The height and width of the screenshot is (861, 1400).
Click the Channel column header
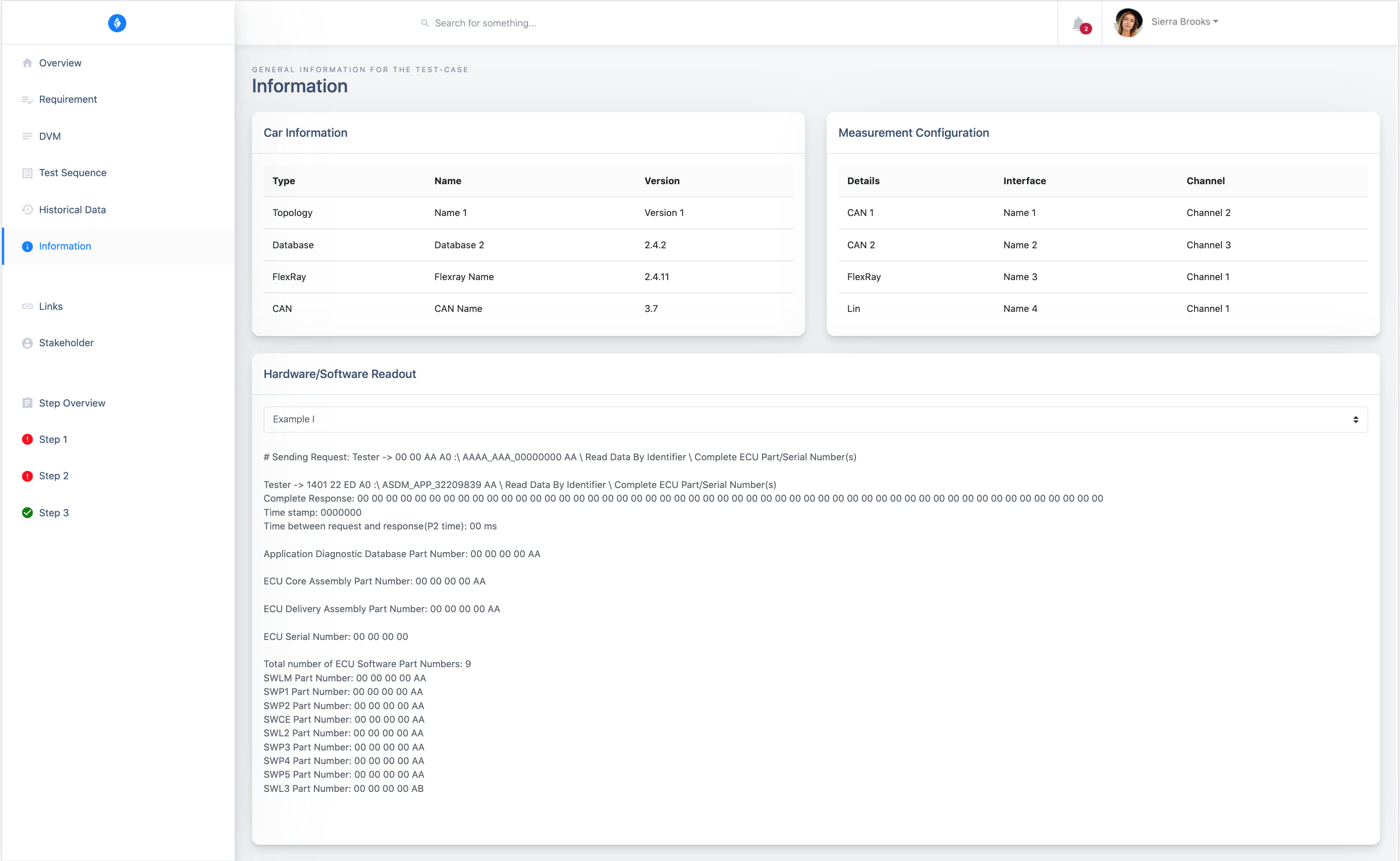point(1205,181)
